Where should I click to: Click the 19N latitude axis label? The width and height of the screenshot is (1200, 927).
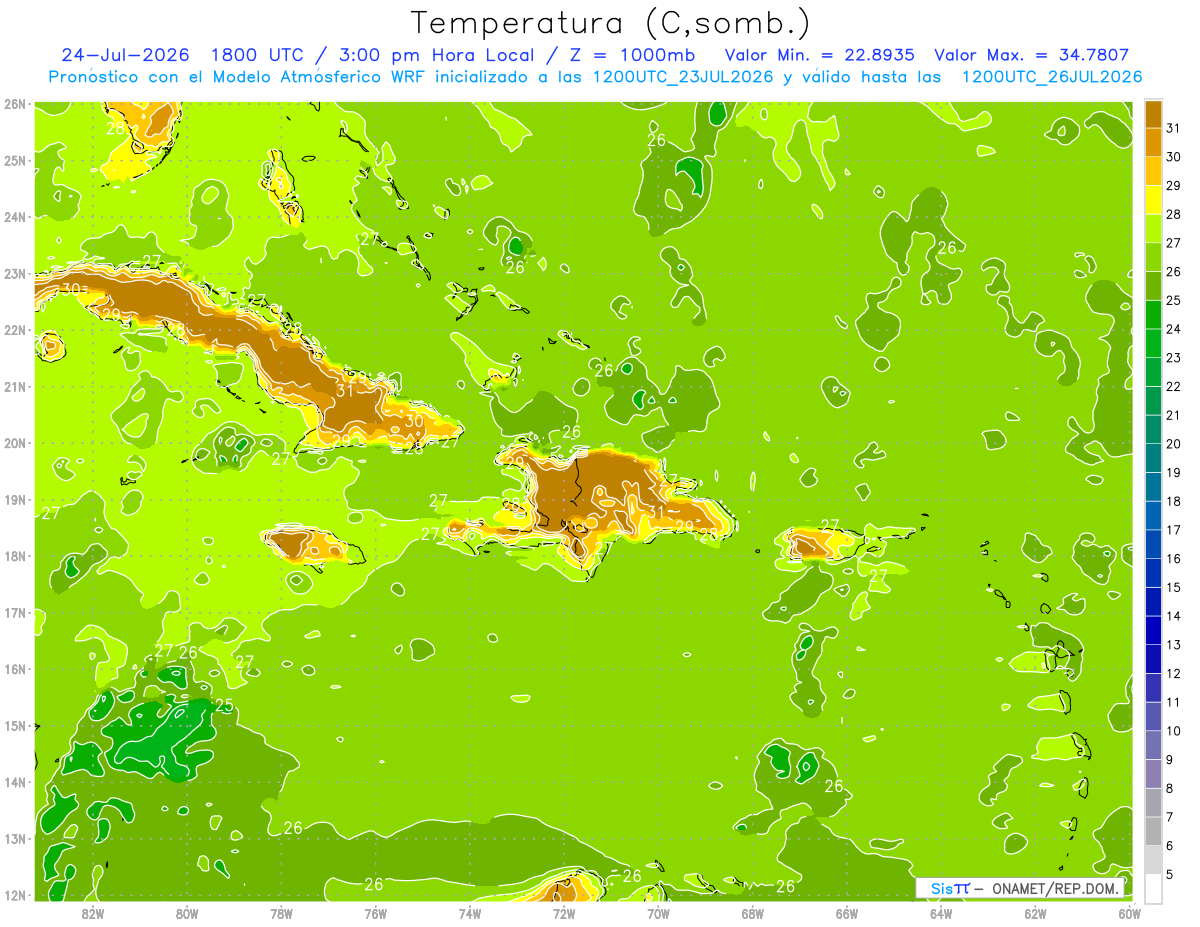[16, 499]
